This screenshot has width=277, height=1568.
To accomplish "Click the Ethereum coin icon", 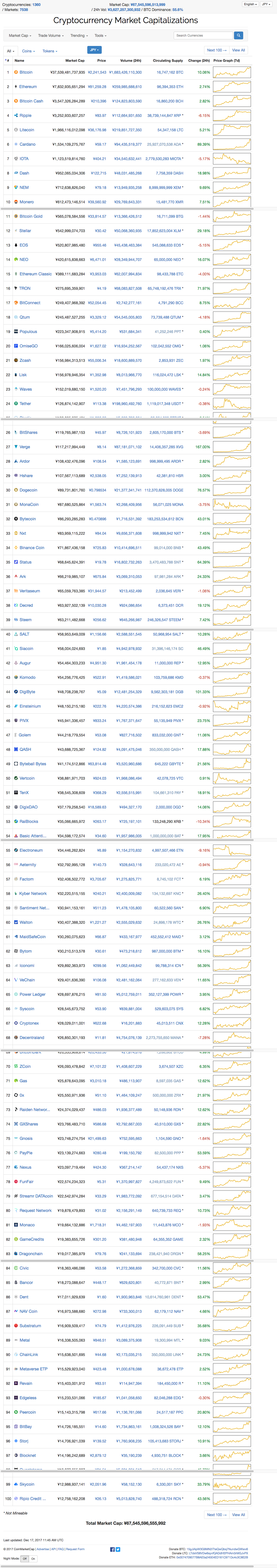I will coord(16,86).
